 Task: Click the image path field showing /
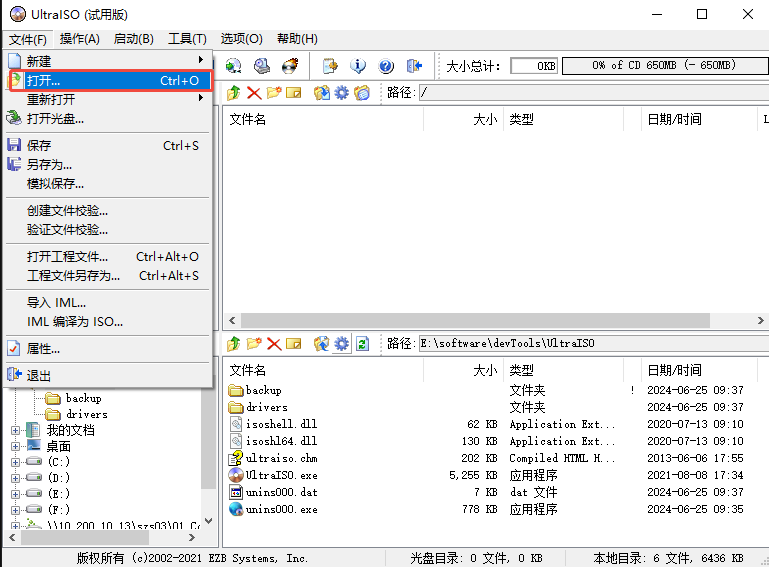[x=593, y=93]
